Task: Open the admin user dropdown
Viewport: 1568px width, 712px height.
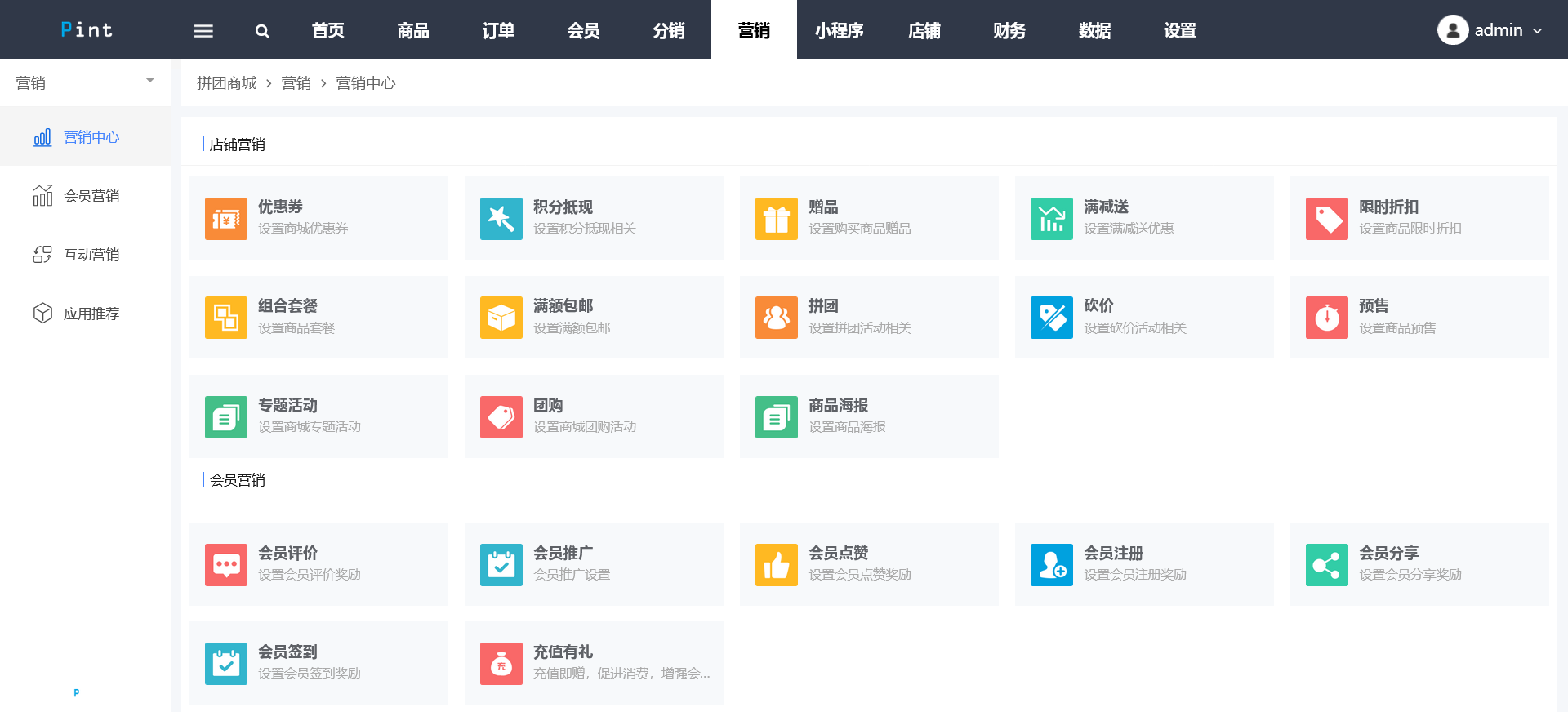Action: [1490, 30]
